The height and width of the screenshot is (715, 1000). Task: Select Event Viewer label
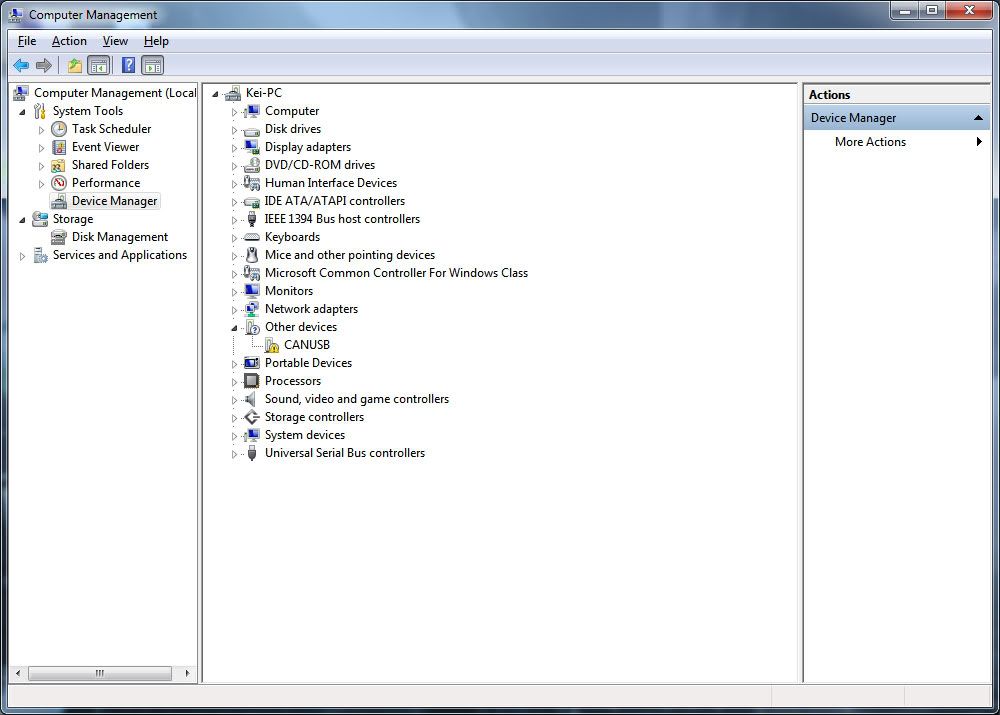click(105, 147)
